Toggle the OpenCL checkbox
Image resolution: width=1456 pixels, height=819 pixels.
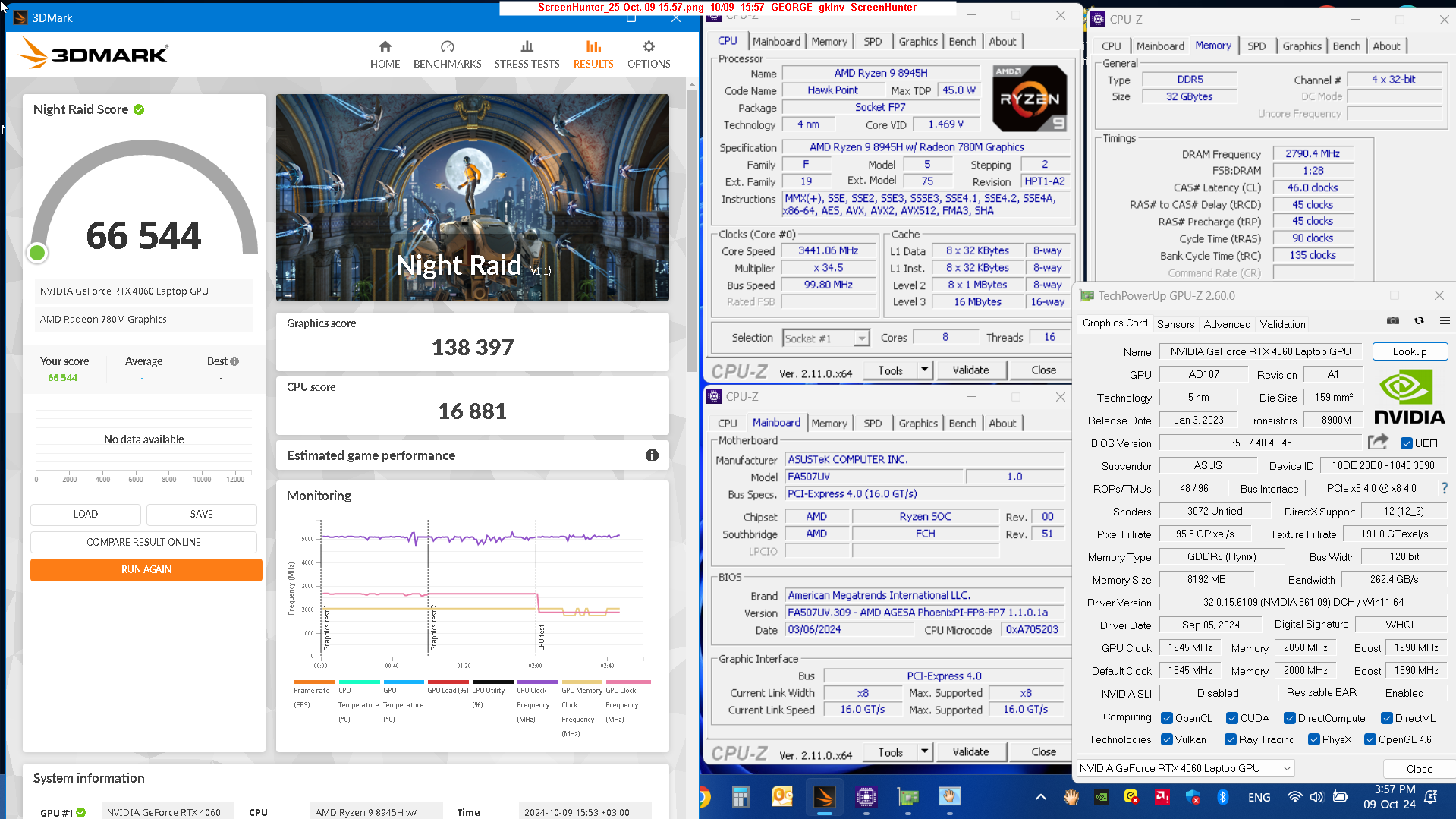click(1167, 718)
